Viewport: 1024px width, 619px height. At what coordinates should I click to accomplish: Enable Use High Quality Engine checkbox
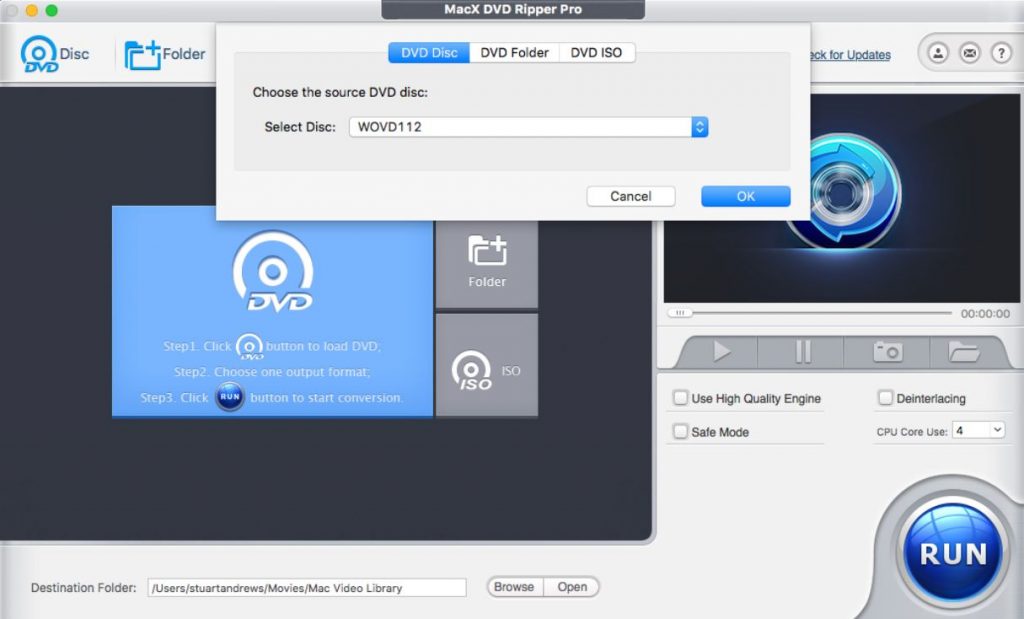click(x=680, y=398)
